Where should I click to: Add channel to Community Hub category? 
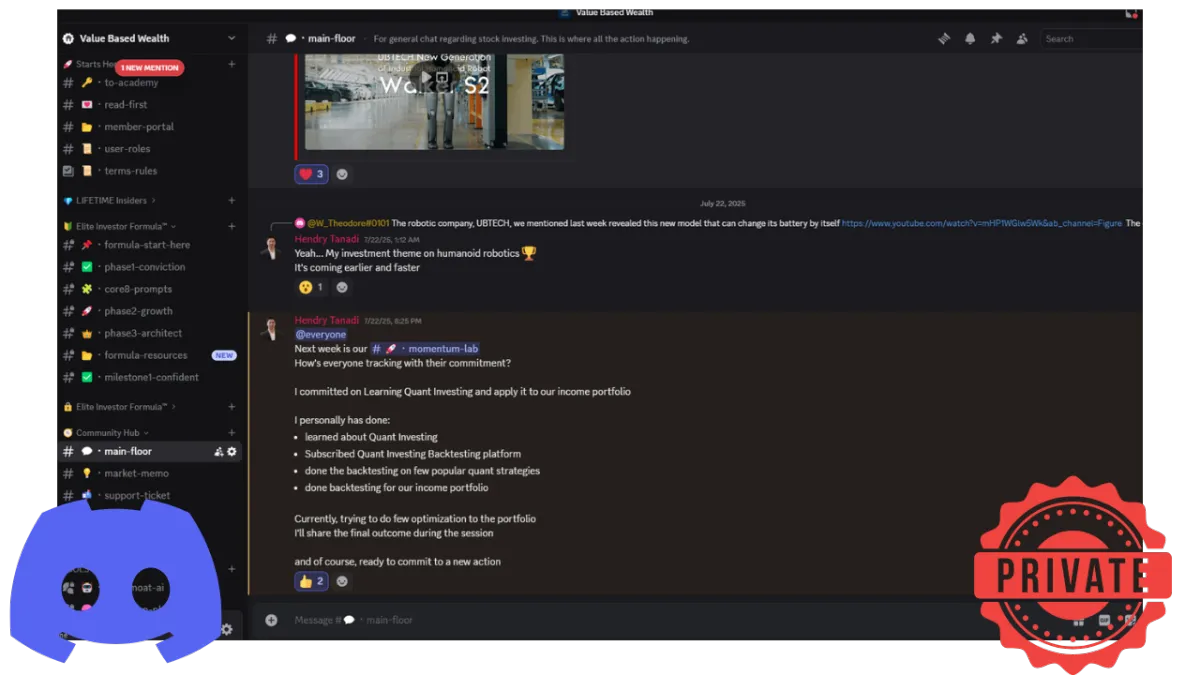232,433
